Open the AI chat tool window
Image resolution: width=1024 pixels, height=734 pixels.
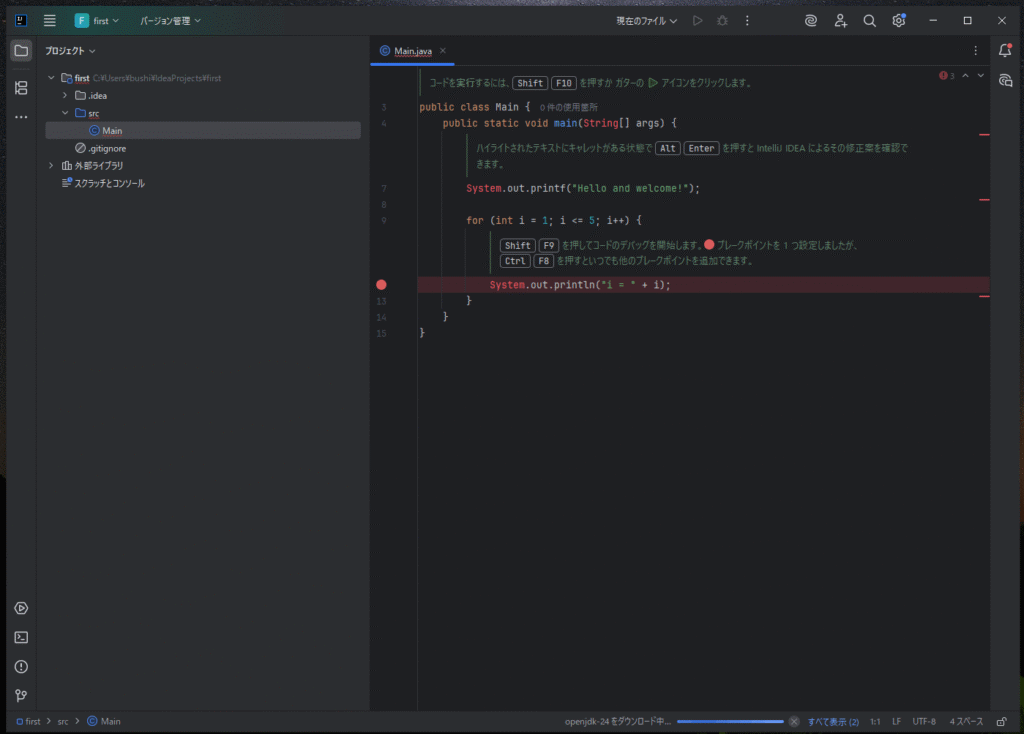click(1005, 80)
